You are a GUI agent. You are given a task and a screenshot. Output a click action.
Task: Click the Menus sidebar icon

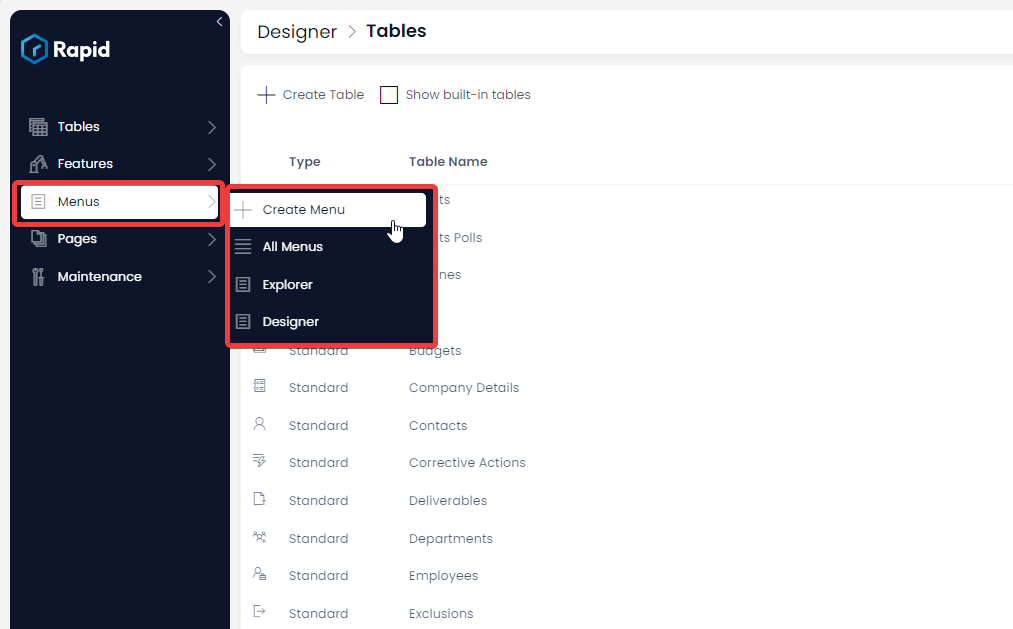38,201
